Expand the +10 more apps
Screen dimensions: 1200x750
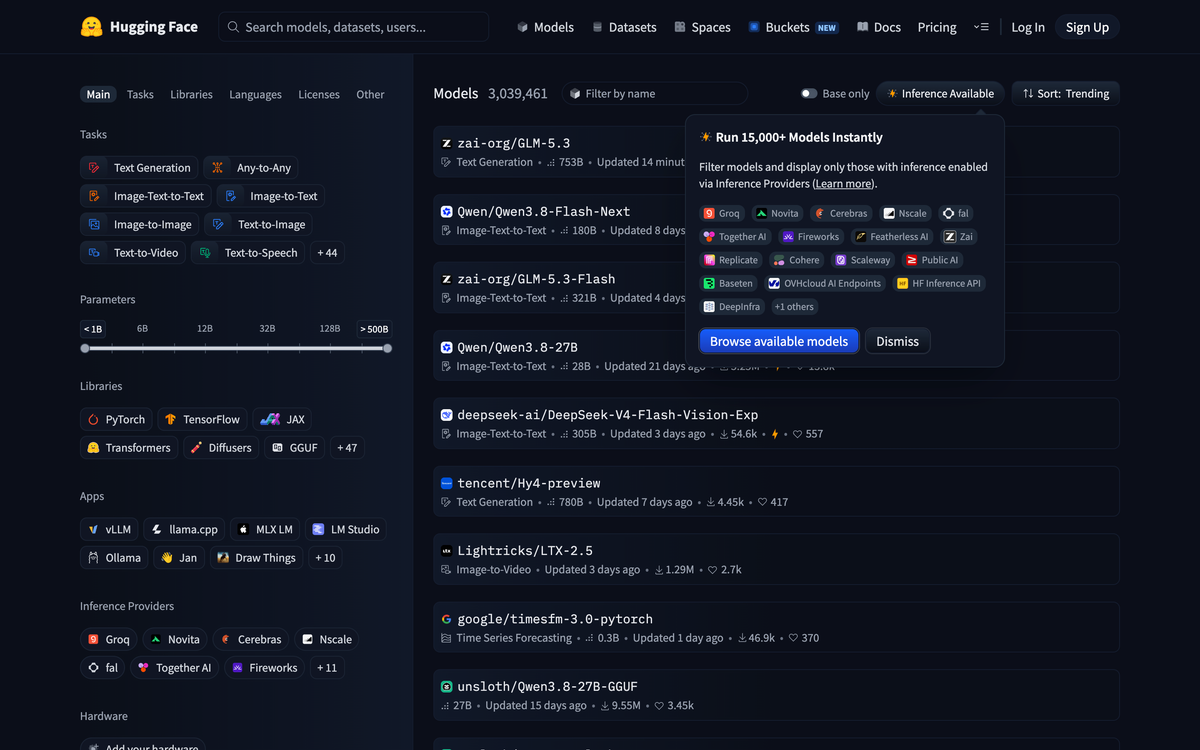click(325, 558)
